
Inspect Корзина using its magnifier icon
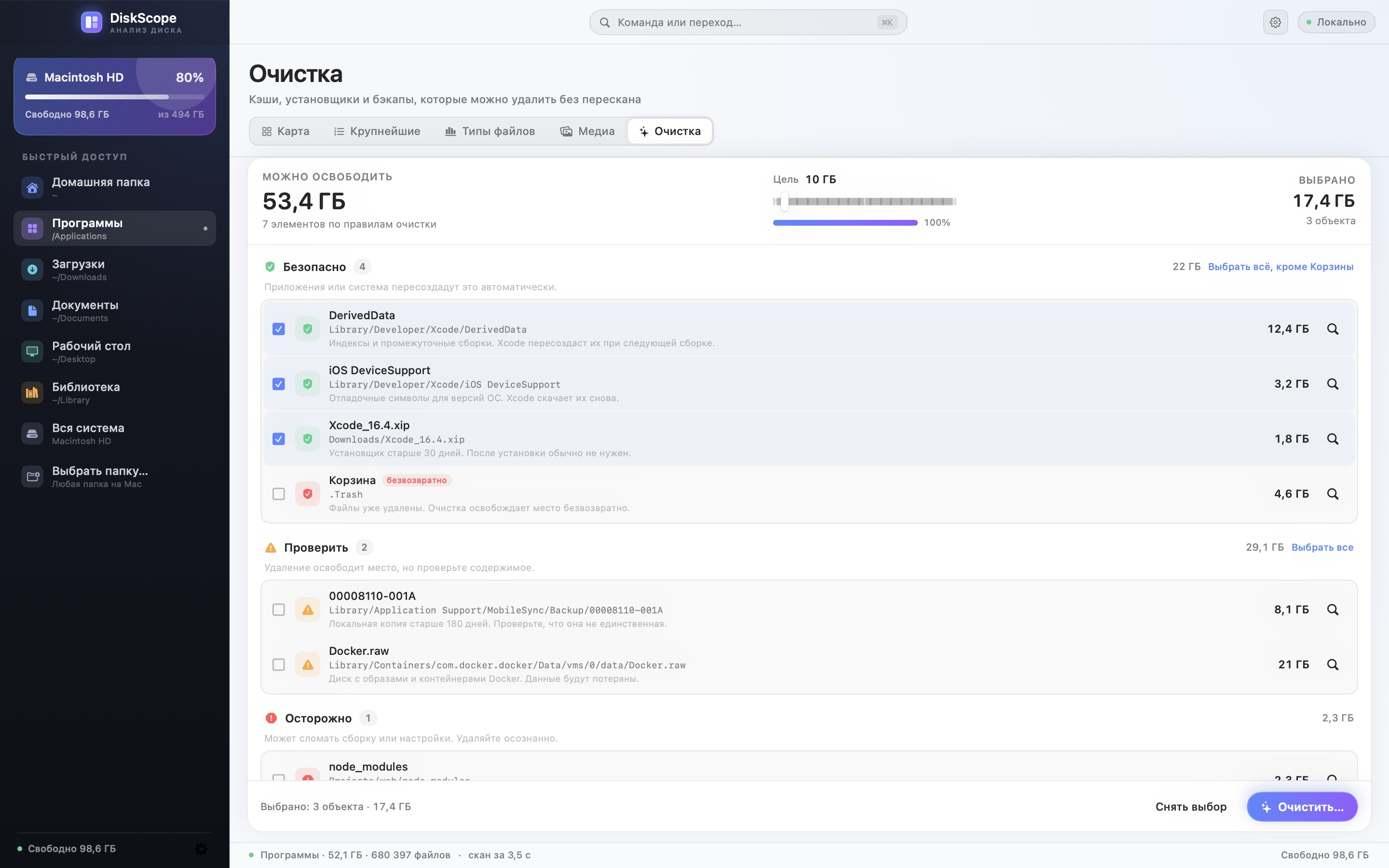[x=1332, y=494]
